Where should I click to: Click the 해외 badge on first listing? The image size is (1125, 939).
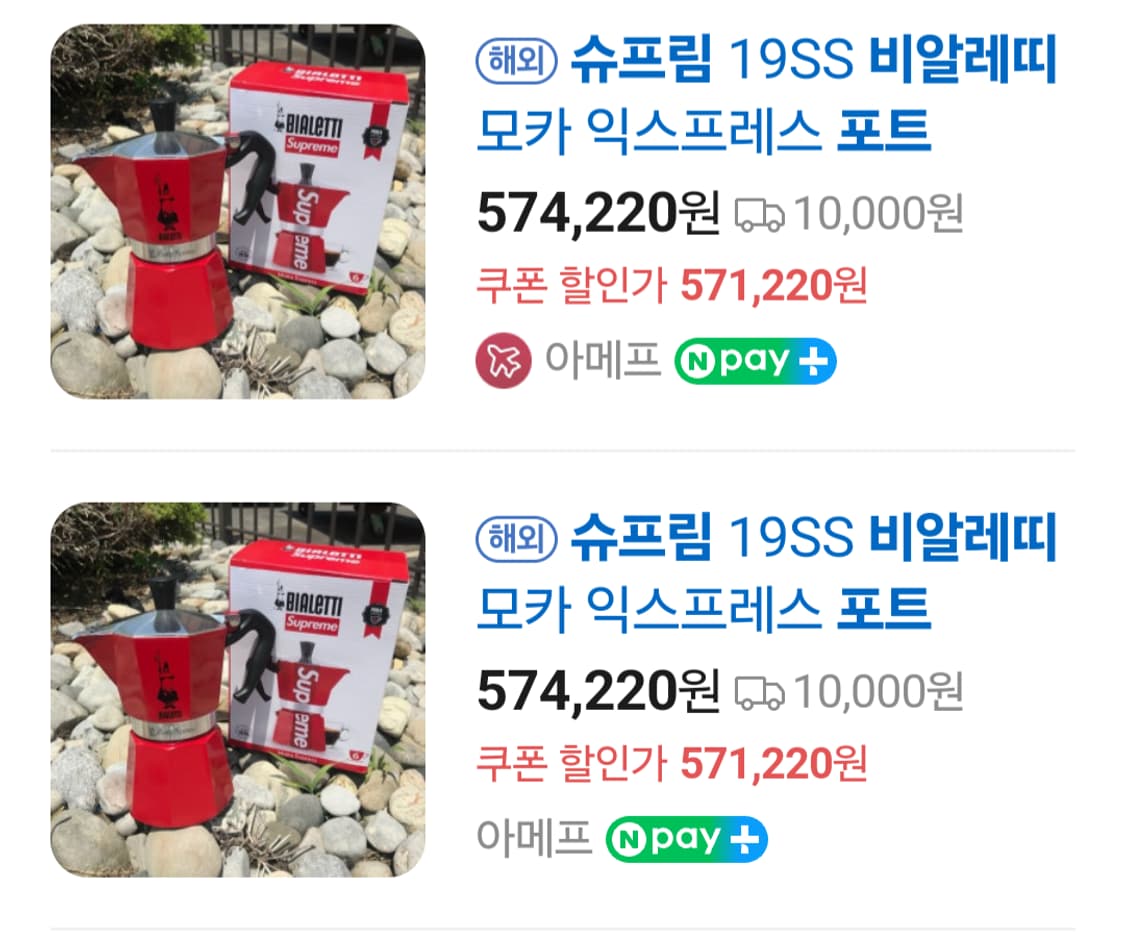517,60
